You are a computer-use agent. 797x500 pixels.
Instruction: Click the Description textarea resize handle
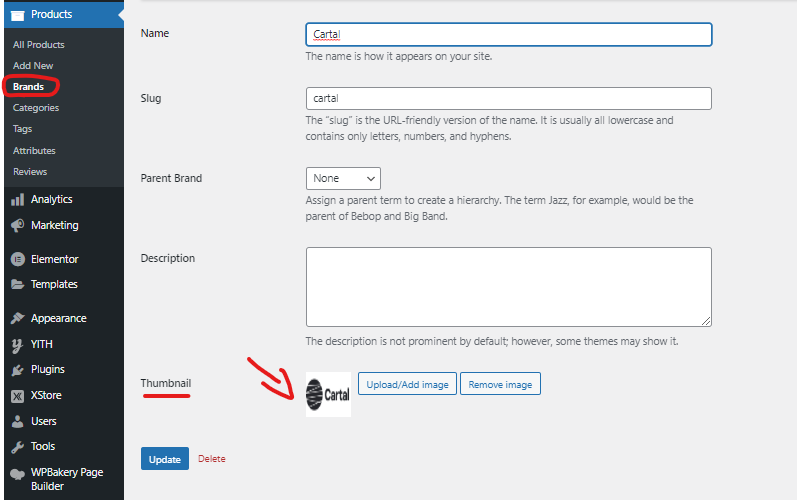pos(706,321)
